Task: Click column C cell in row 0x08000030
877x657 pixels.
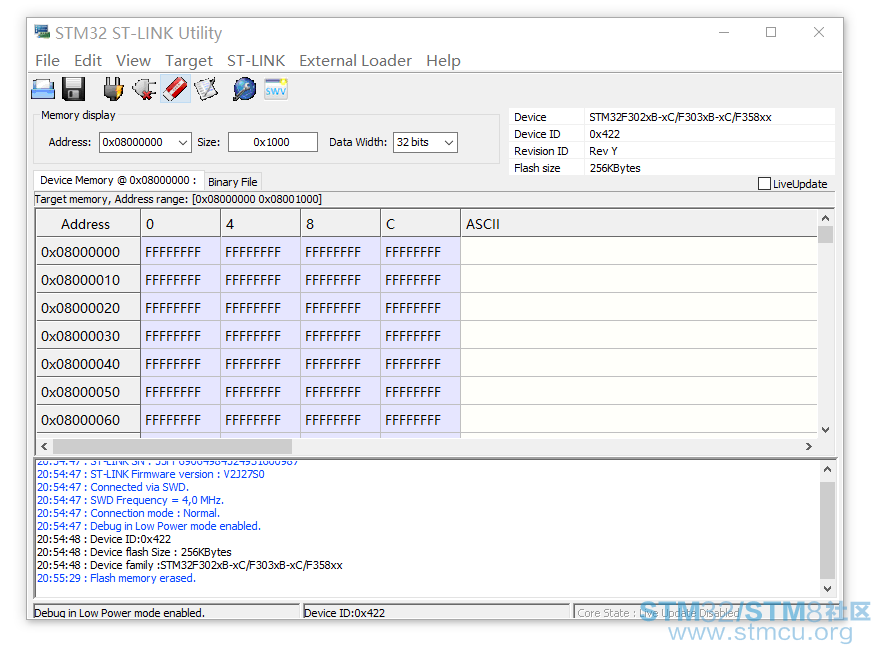Action: (x=421, y=335)
